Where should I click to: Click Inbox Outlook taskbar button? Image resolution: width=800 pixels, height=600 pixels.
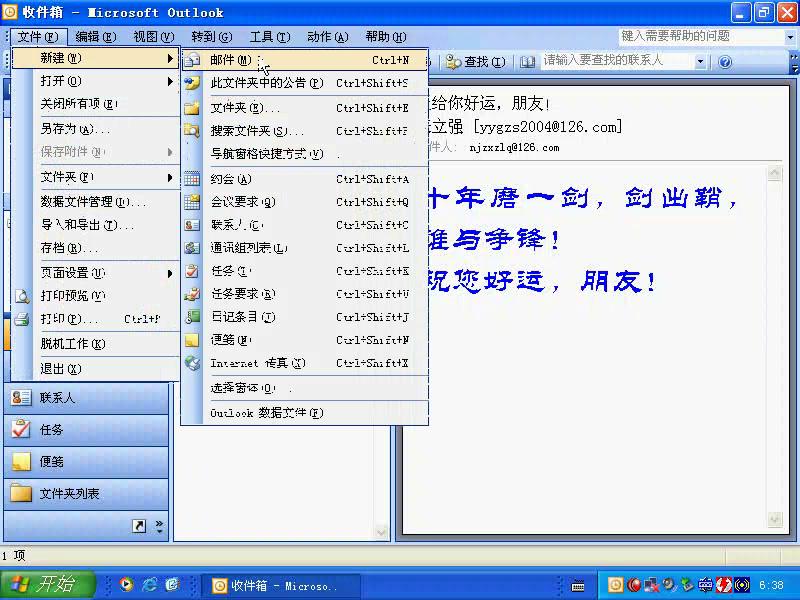[282, 586]
